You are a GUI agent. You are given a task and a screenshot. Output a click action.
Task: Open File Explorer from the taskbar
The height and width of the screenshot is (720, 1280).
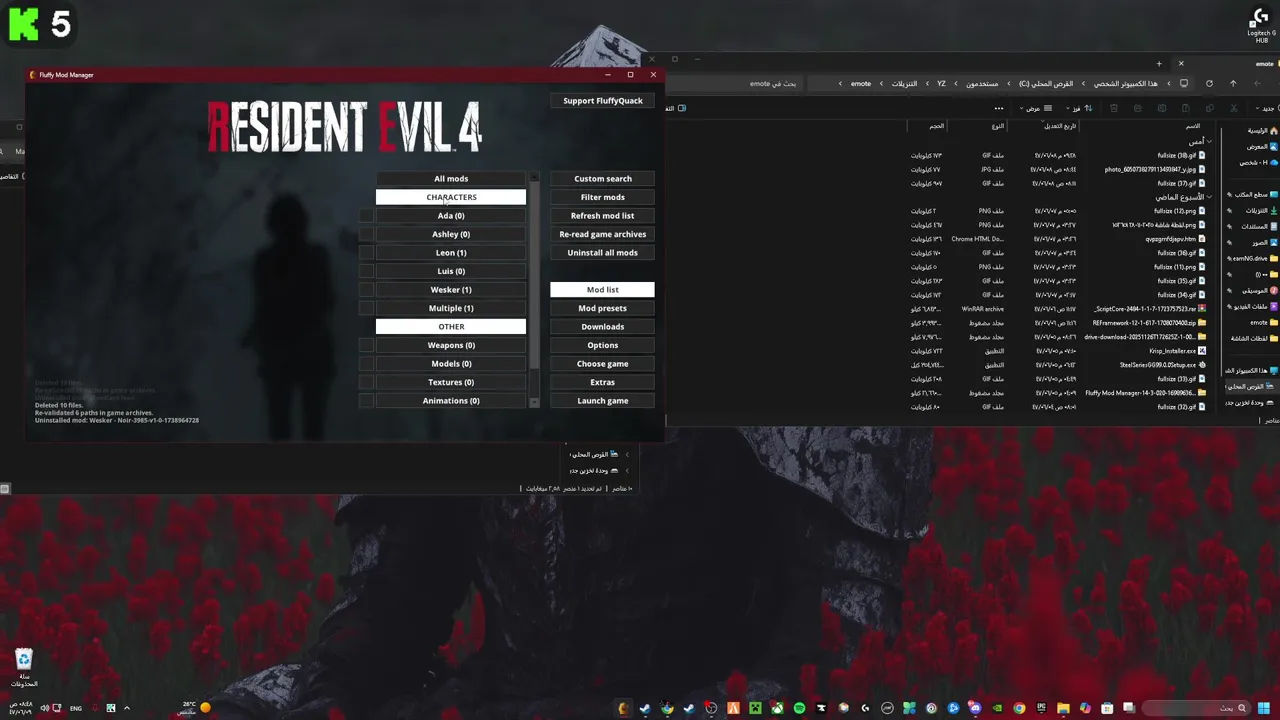[1064, 708]
